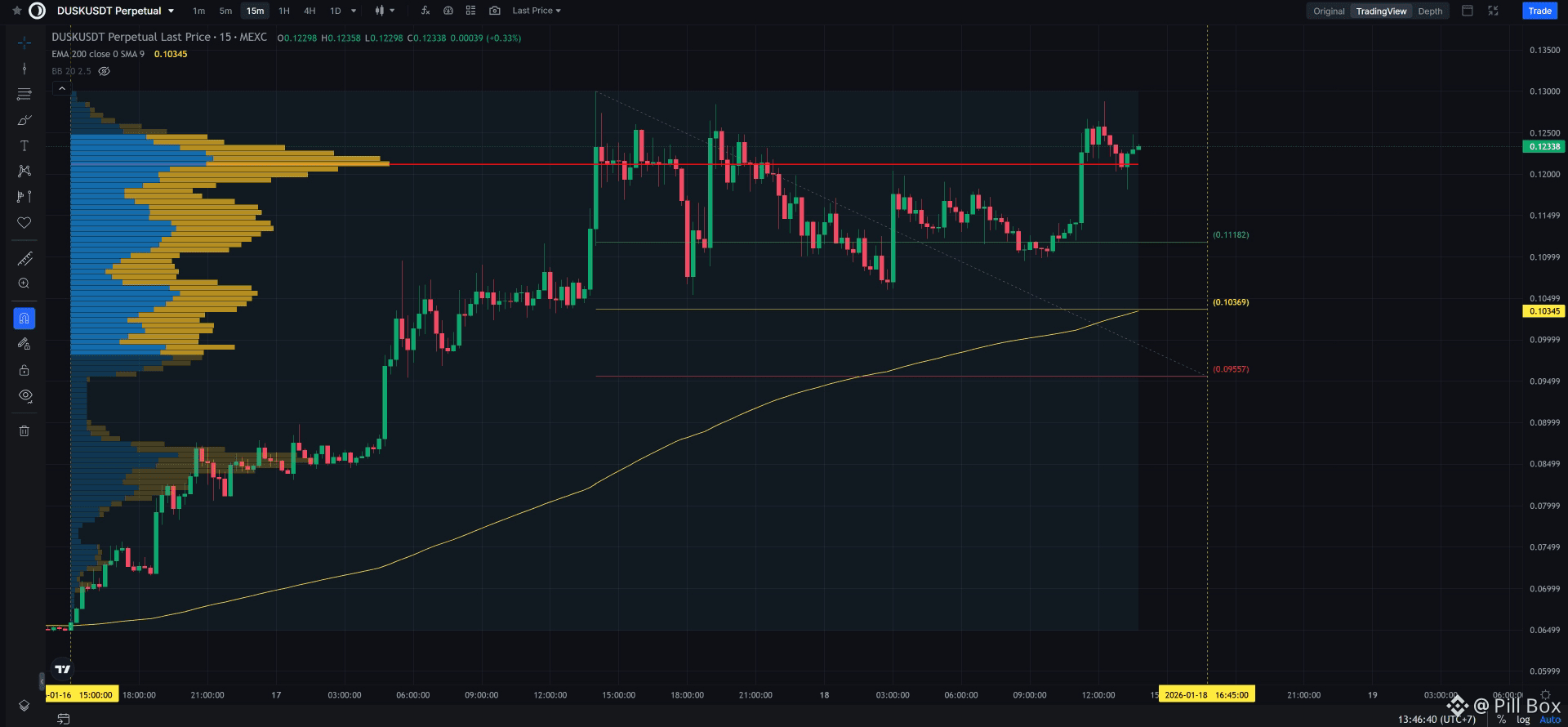Click the TradingView logo on the chart

(62, 669)
